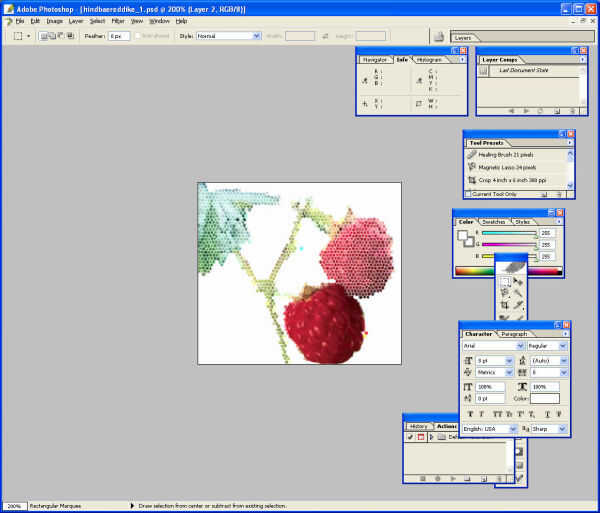The image size is (600, 513).
Task: Select the Move tool in toolbox
Action: [518, 282]
